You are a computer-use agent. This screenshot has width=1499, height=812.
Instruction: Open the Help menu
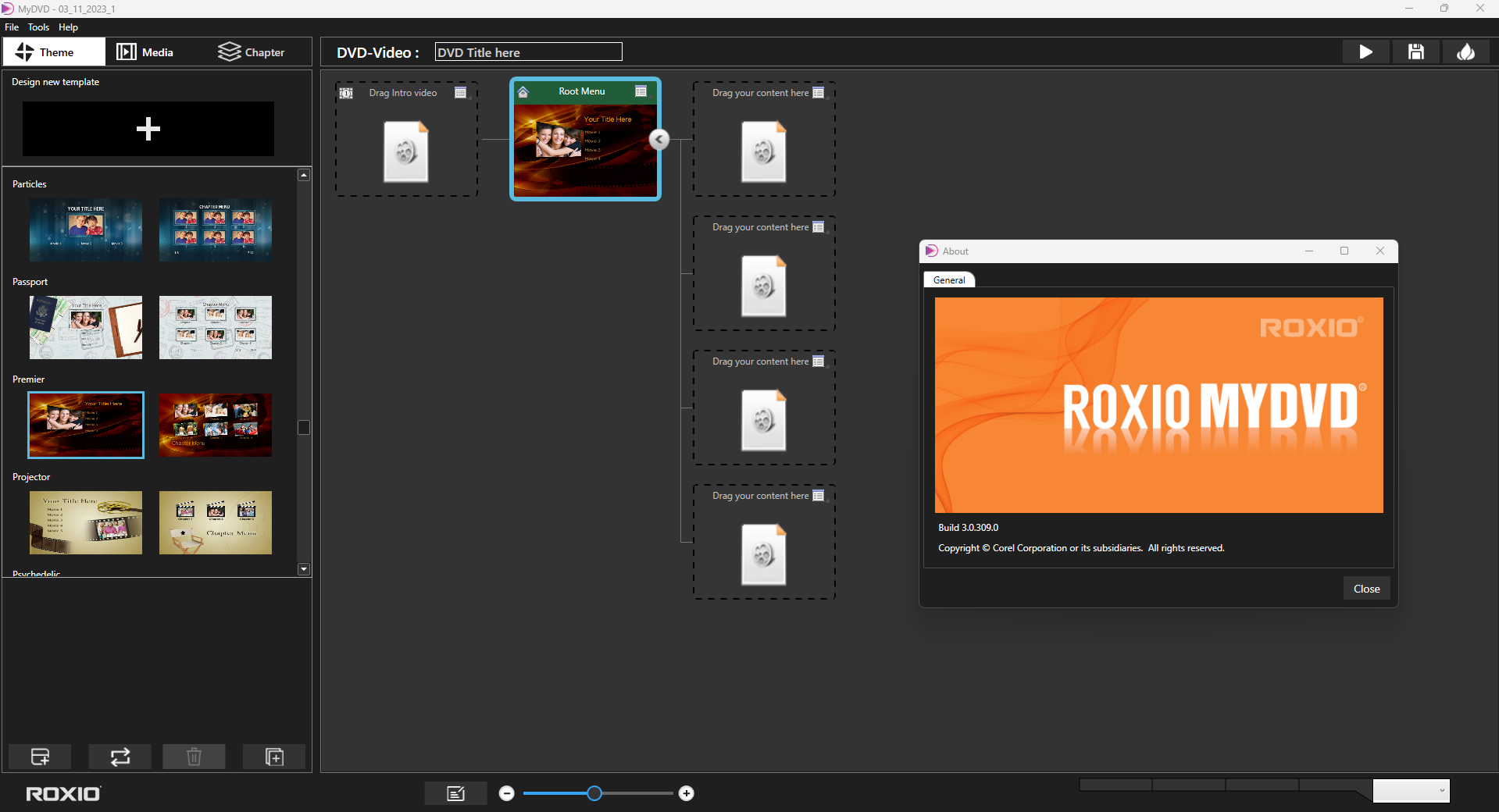tap(68, 27)
